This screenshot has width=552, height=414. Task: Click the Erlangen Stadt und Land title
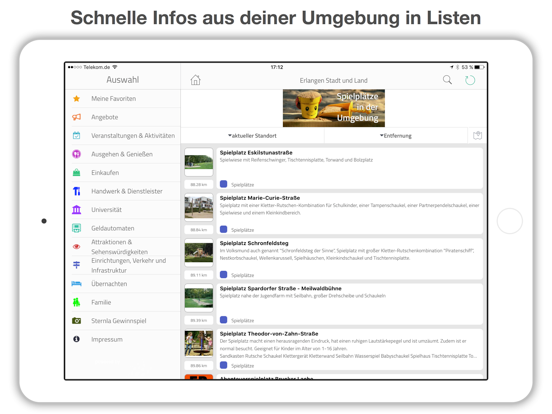pos(333,81)
